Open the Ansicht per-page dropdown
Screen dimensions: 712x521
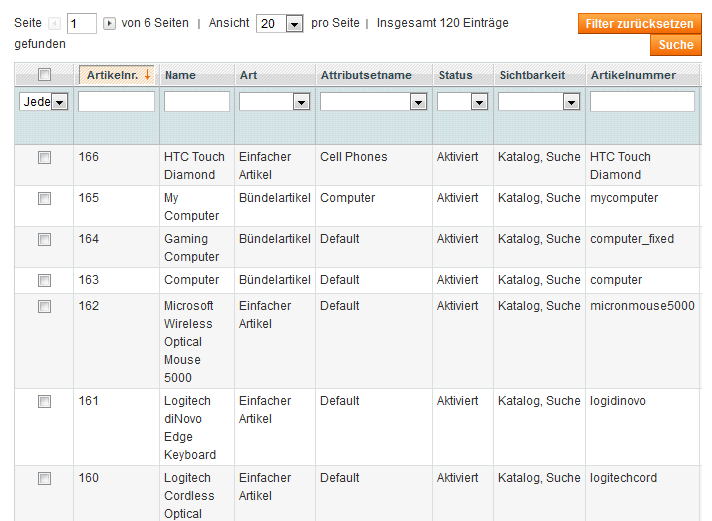(280, 24)
